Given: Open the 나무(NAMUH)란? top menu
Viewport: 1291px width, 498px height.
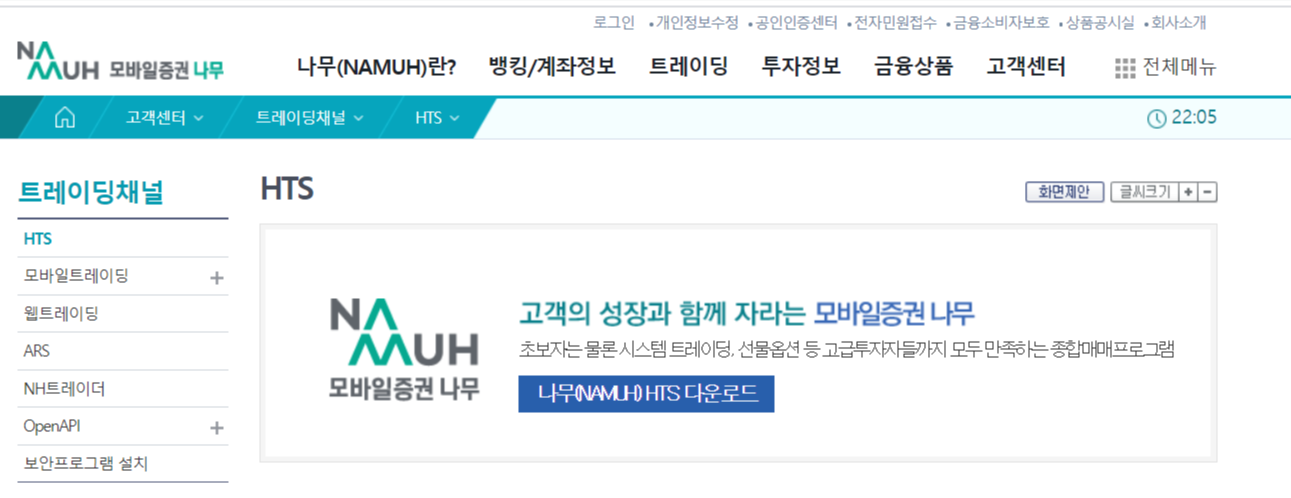Looking at the screenshot, I should tap(377, 67).
